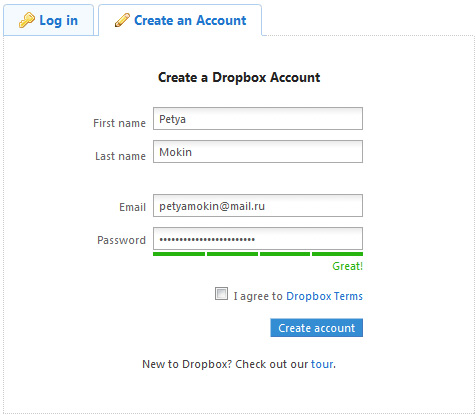The height and width of the screenshot is (415, 476).
Task: Click the key icon on Log in tab
Action: [x=27, y=20]
